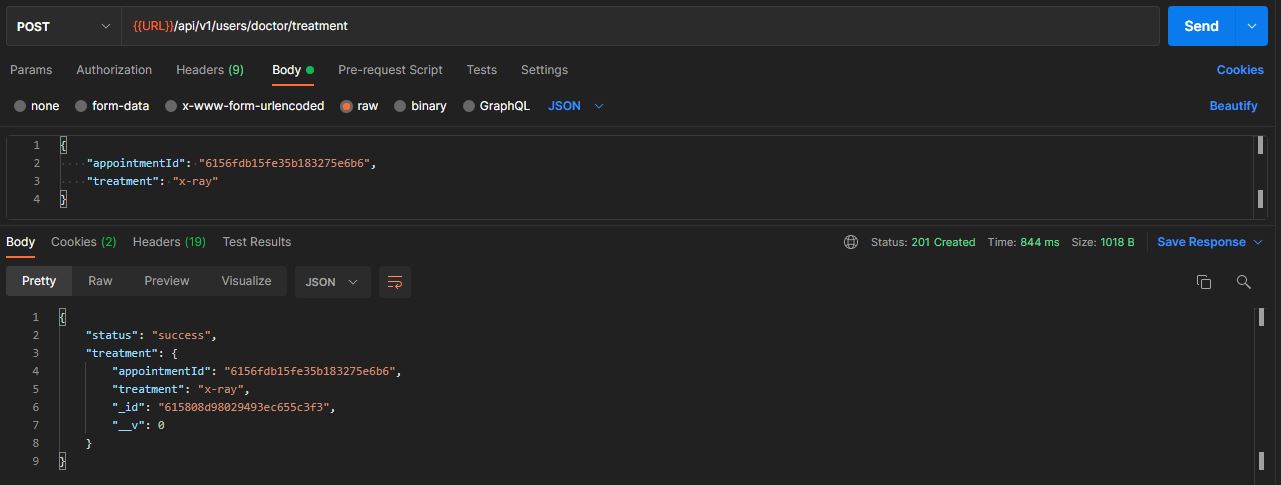Image resolution: width=1281 pixels, height=485 pixels.
Task: Switch response view to Pretty
Action: tap(39, 281)
